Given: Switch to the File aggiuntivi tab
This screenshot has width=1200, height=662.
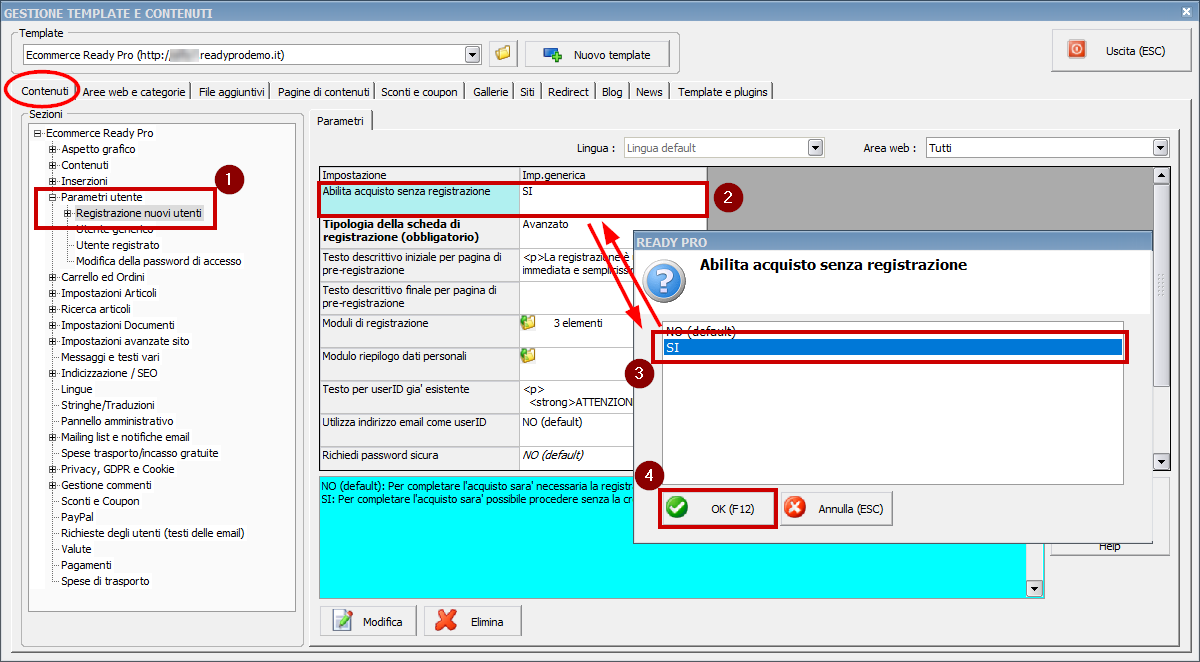Looking at the screenshot, I should coord(232,92).
